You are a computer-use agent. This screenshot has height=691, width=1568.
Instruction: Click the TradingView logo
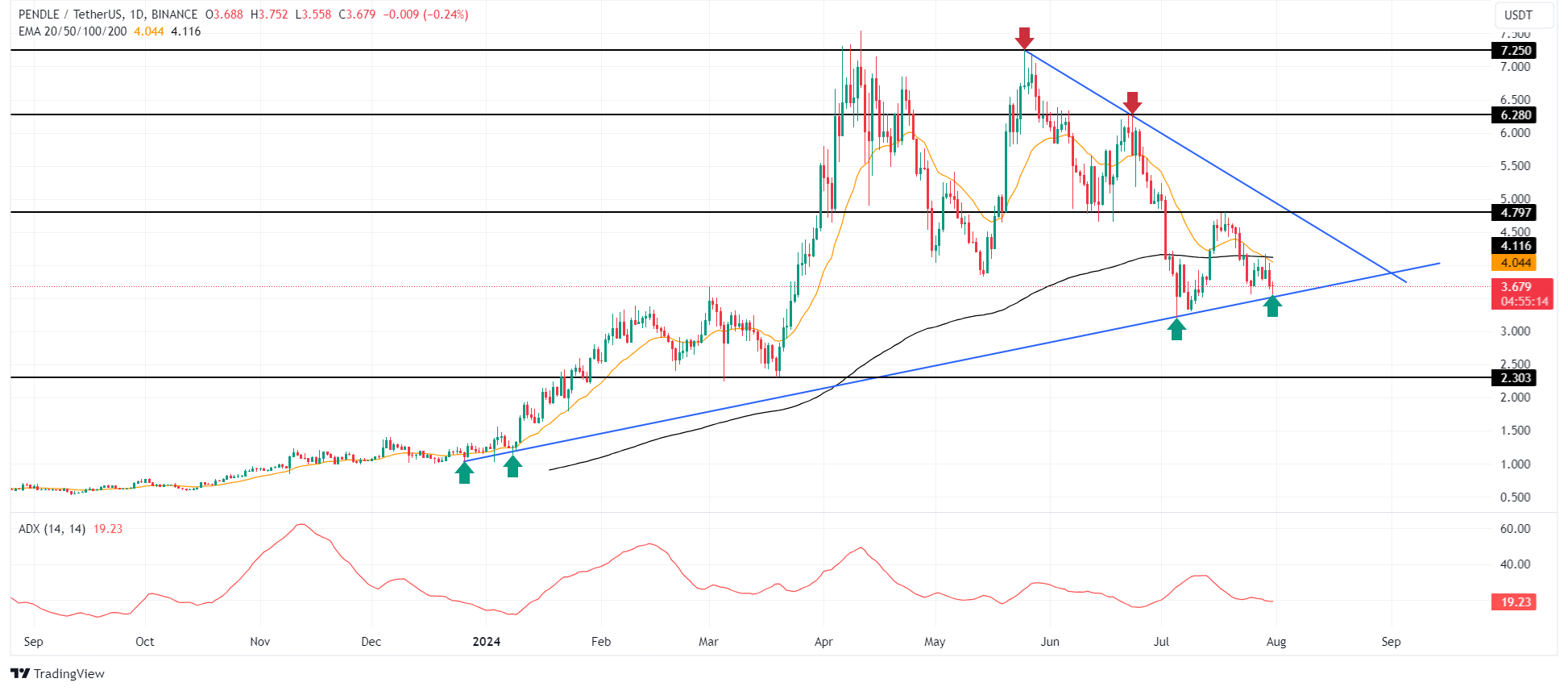58,673
